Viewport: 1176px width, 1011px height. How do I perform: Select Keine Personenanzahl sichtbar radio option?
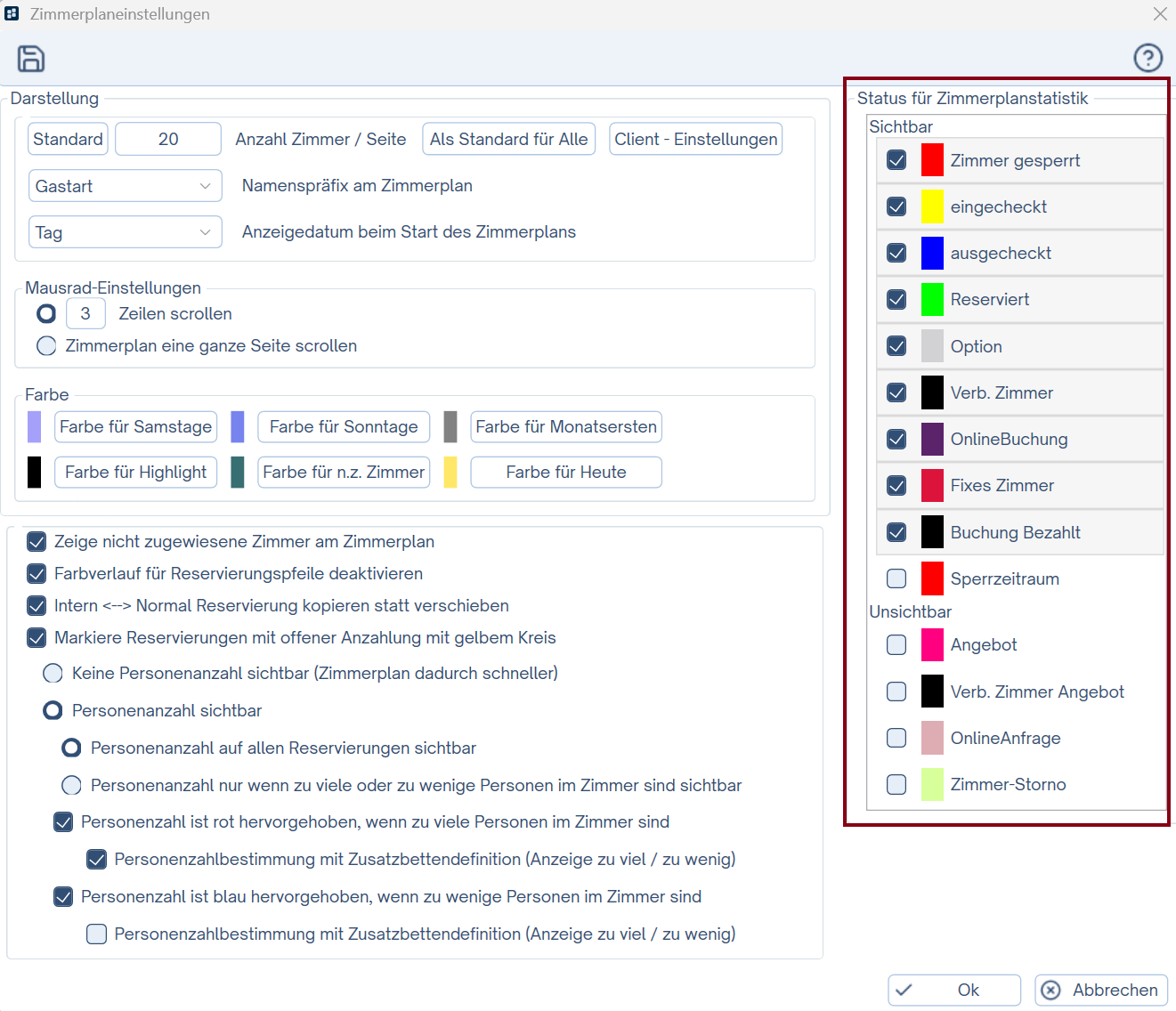53,674
